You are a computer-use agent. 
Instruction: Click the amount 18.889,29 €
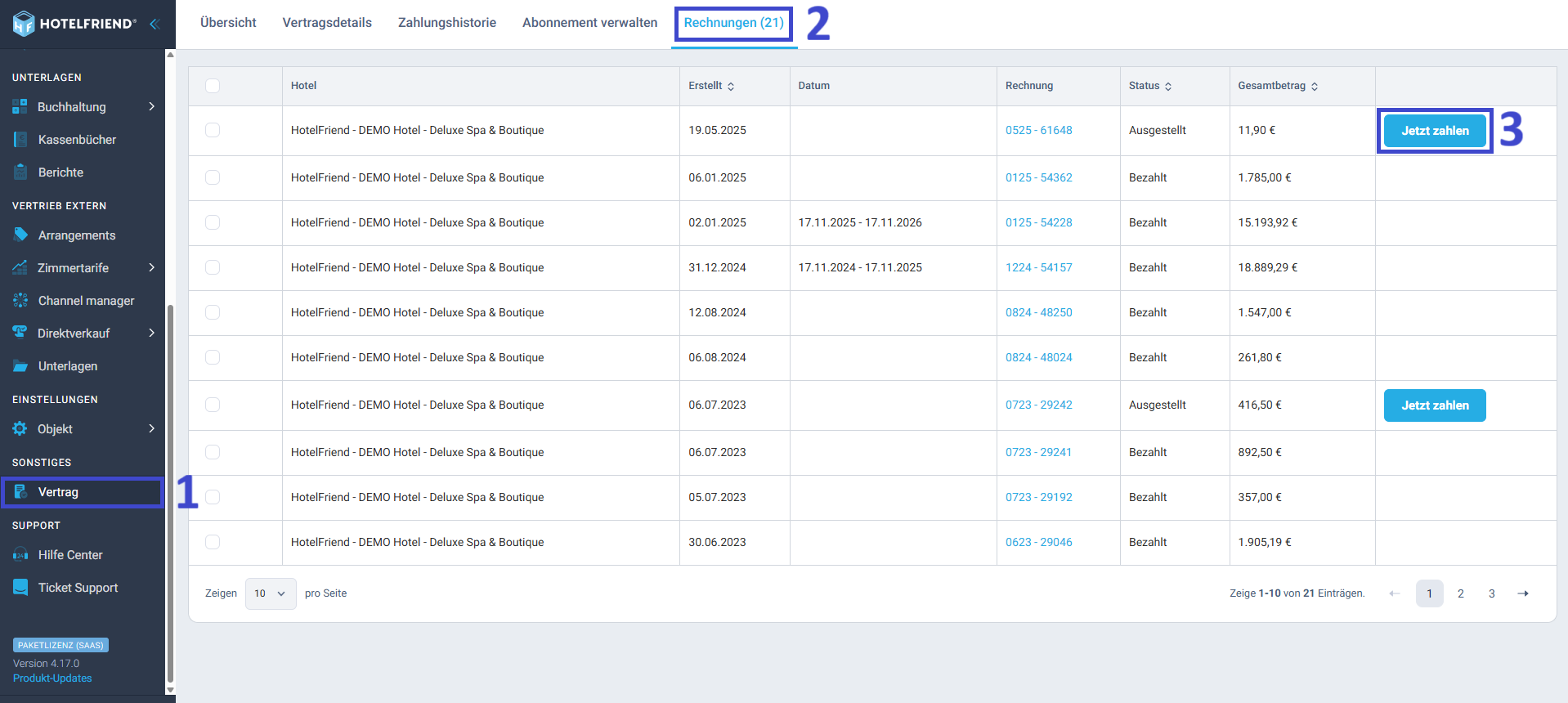click(1268, 267)
